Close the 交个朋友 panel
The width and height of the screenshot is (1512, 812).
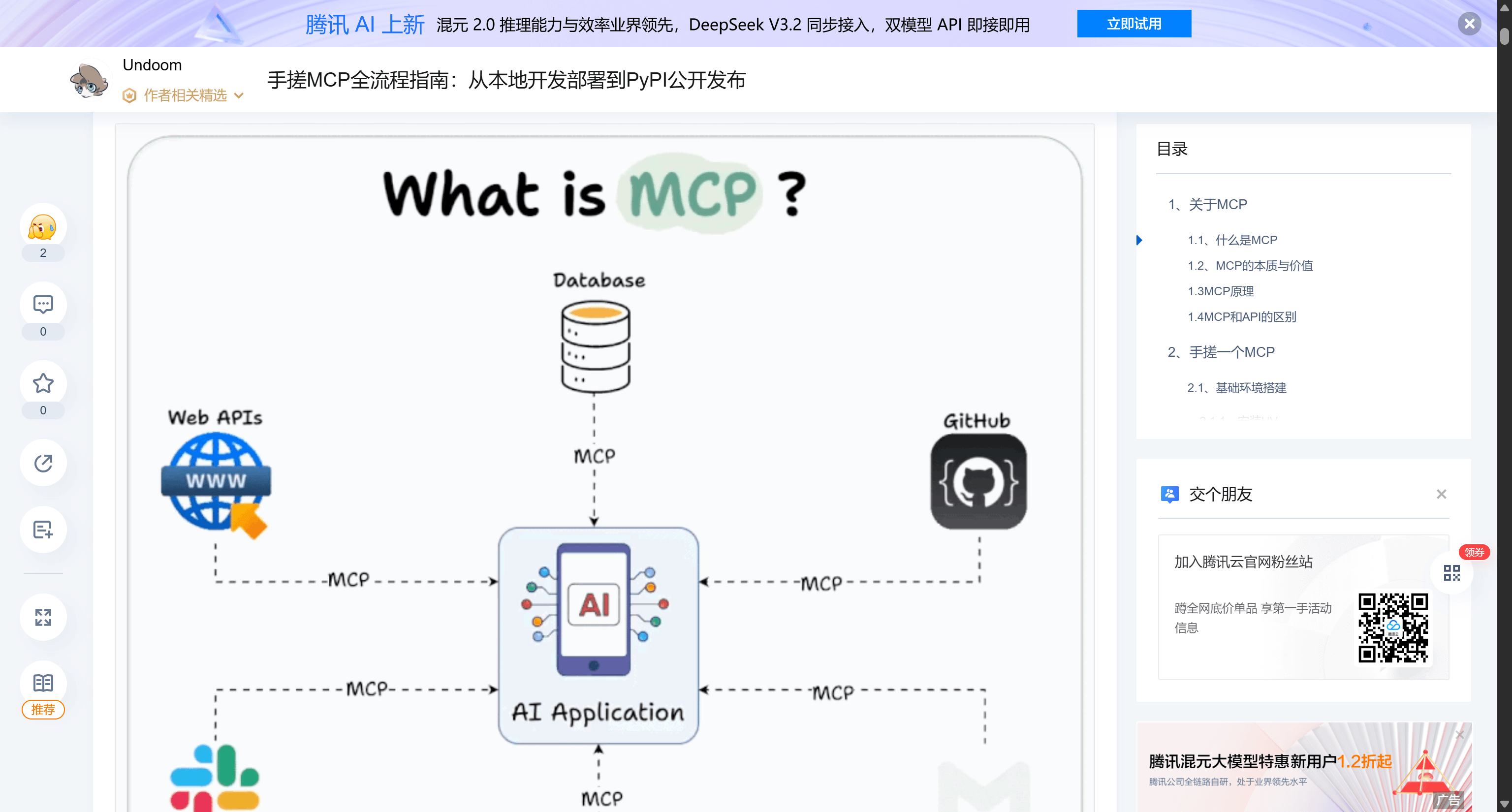(x=1441, y=495)
